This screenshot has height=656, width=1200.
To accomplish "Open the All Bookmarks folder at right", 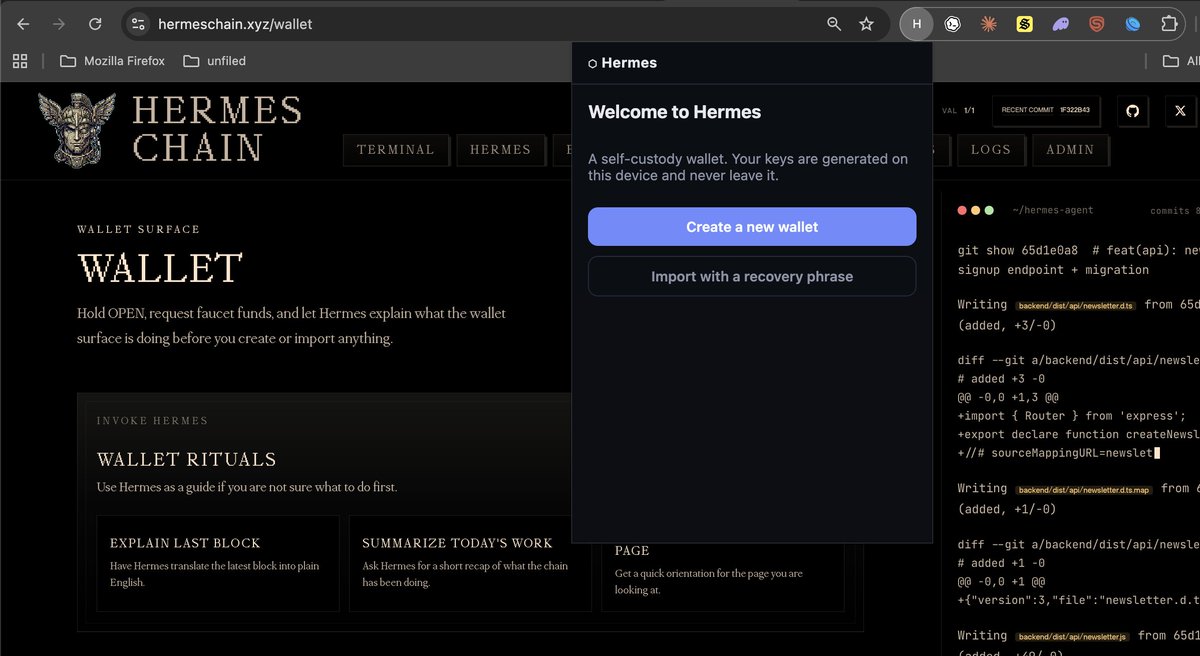I will [1180, 61].
